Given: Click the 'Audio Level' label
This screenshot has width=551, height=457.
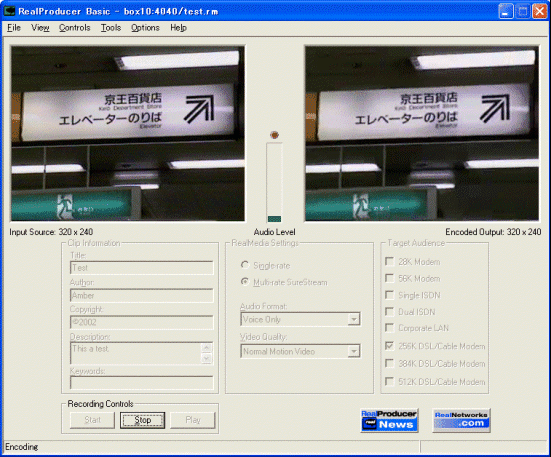Looking at the screenshot, I should pos(274,232).
